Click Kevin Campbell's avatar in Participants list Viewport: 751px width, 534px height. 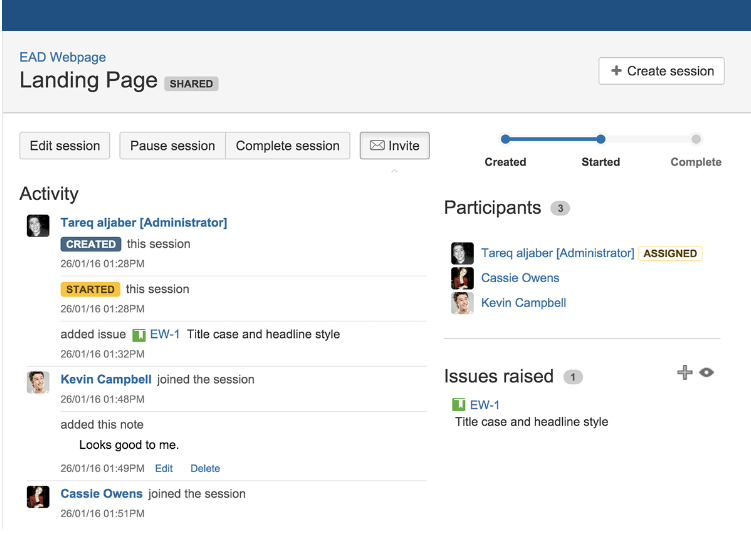[462, 303]
